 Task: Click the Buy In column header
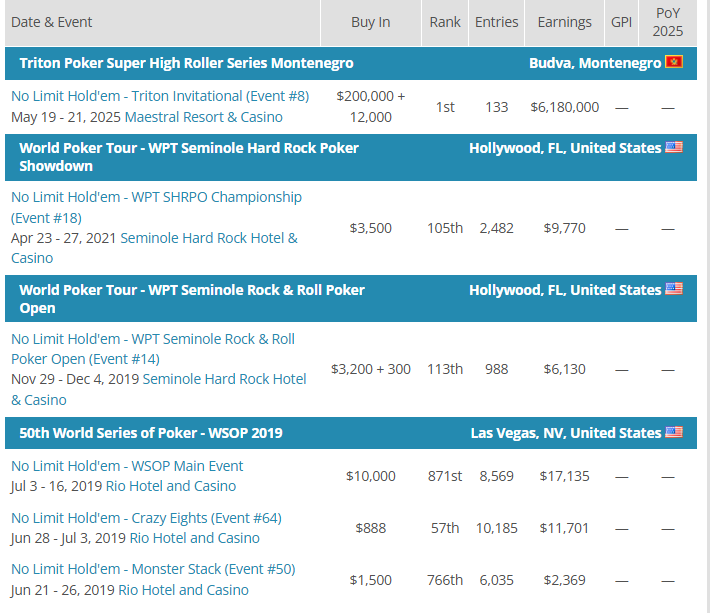[x=370, y=22]
